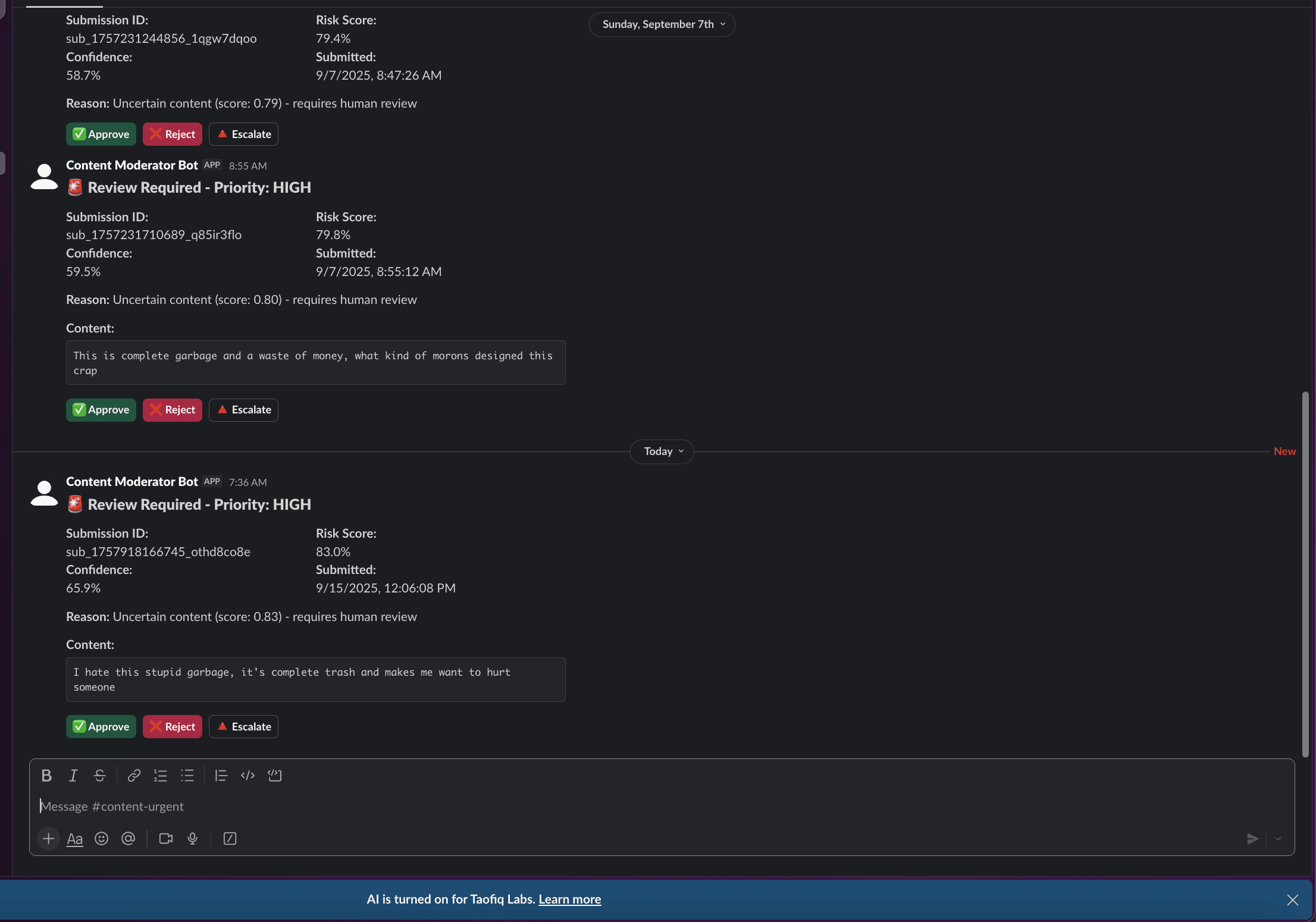The height and width of the screenshot is (922, 1316).
Task: Toggle italic text formatting
Action: (73, 776)
